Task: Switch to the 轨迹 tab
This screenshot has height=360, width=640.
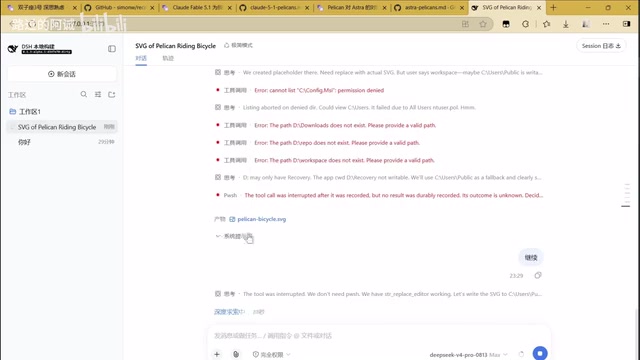Action: (168, 58)
